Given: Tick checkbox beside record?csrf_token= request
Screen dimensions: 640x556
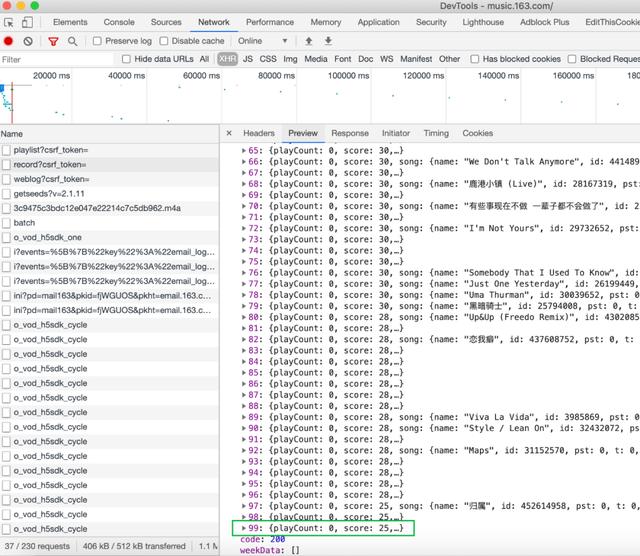Looking at the screenshot, I should click(x=6, y=165).
